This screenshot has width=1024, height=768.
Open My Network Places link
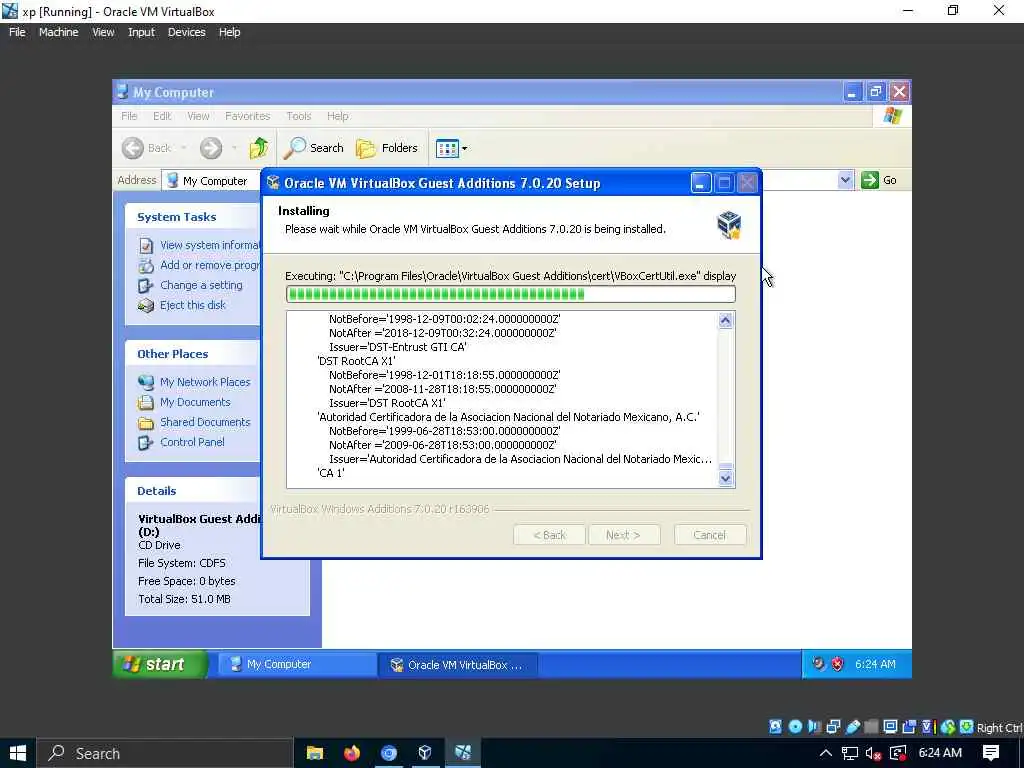[x=205, y=382]
